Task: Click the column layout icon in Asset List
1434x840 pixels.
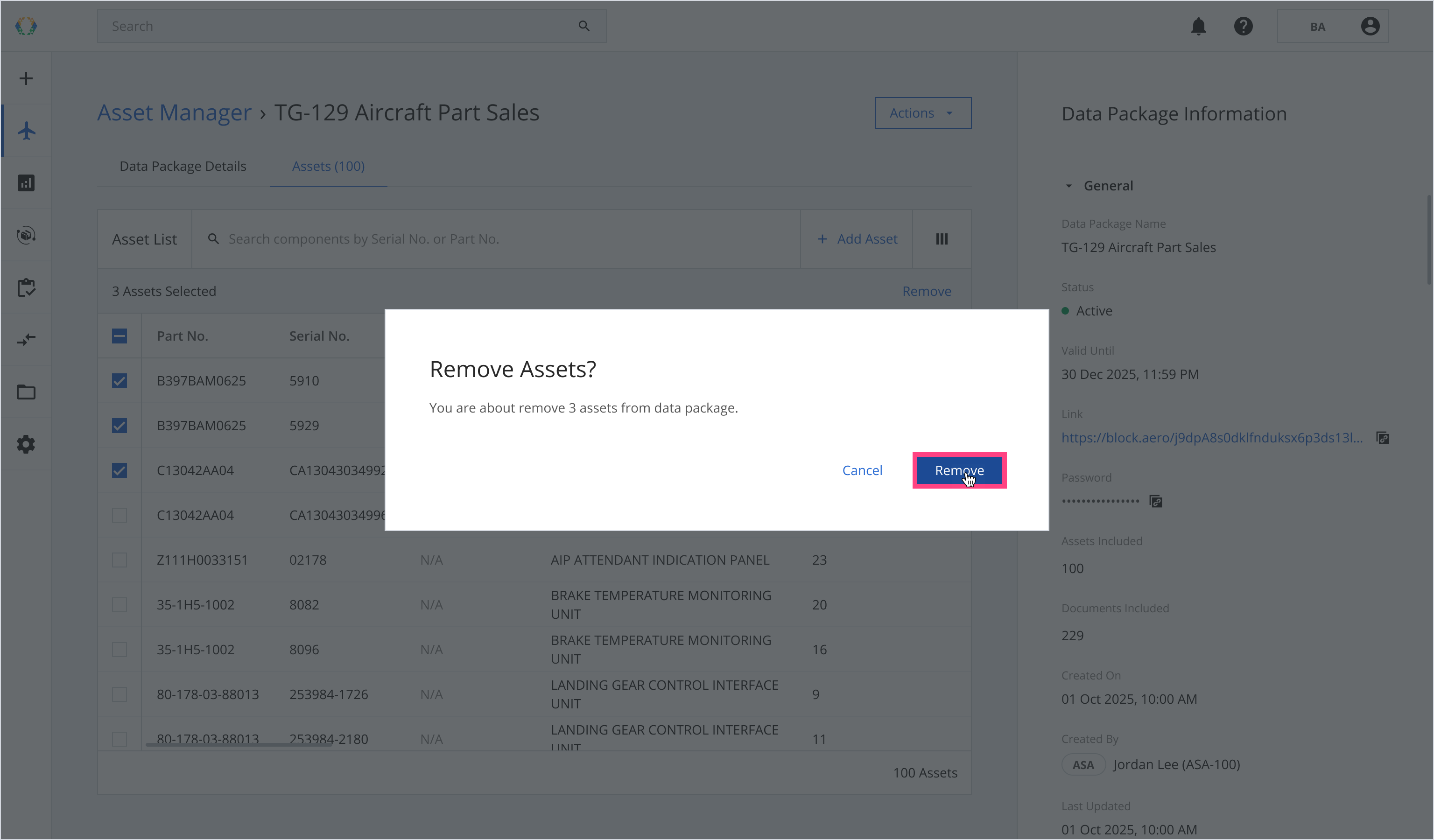Action: [942, 239]
